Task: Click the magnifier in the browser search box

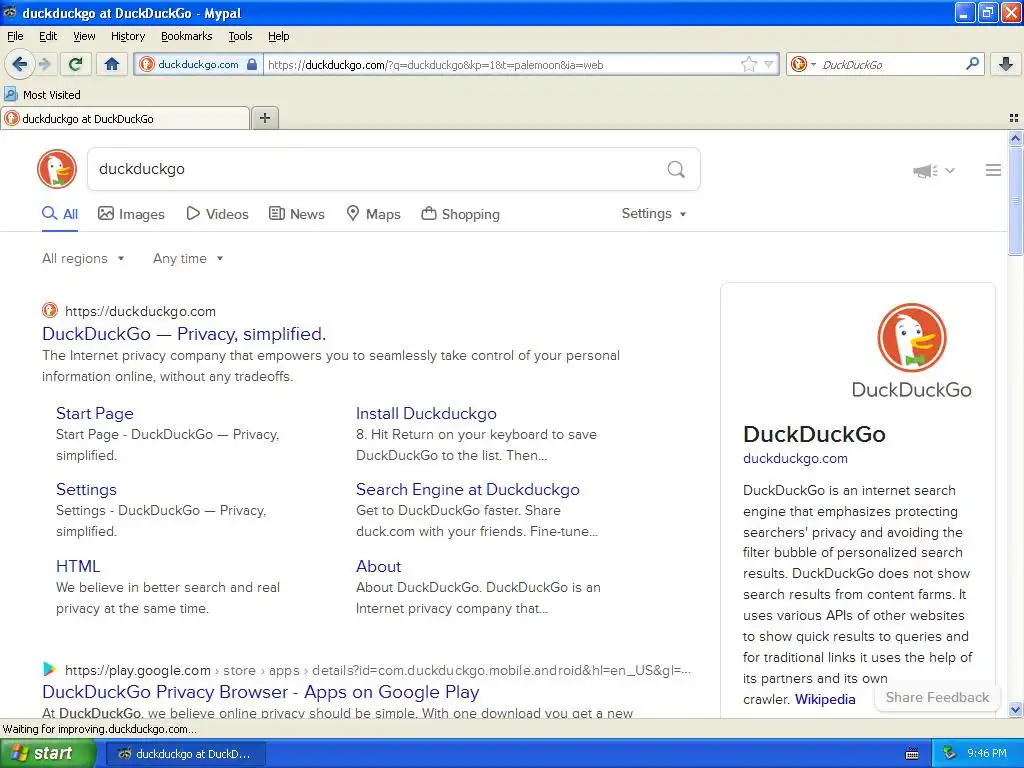Action: [x=972, y=64]
